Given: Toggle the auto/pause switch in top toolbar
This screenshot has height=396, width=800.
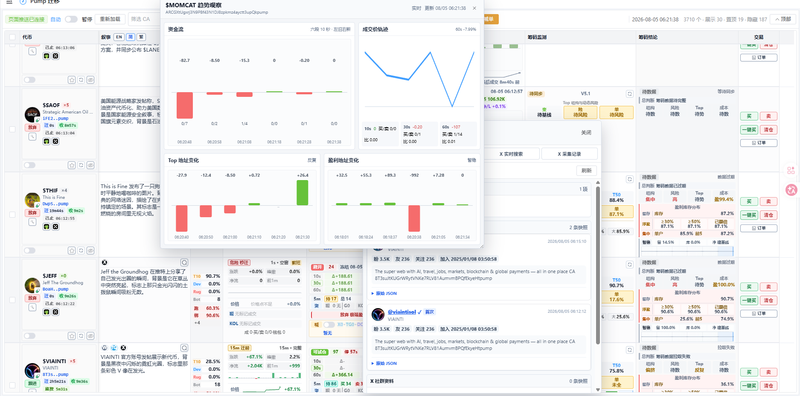Looking at the screenshot, I should (71, 19).
